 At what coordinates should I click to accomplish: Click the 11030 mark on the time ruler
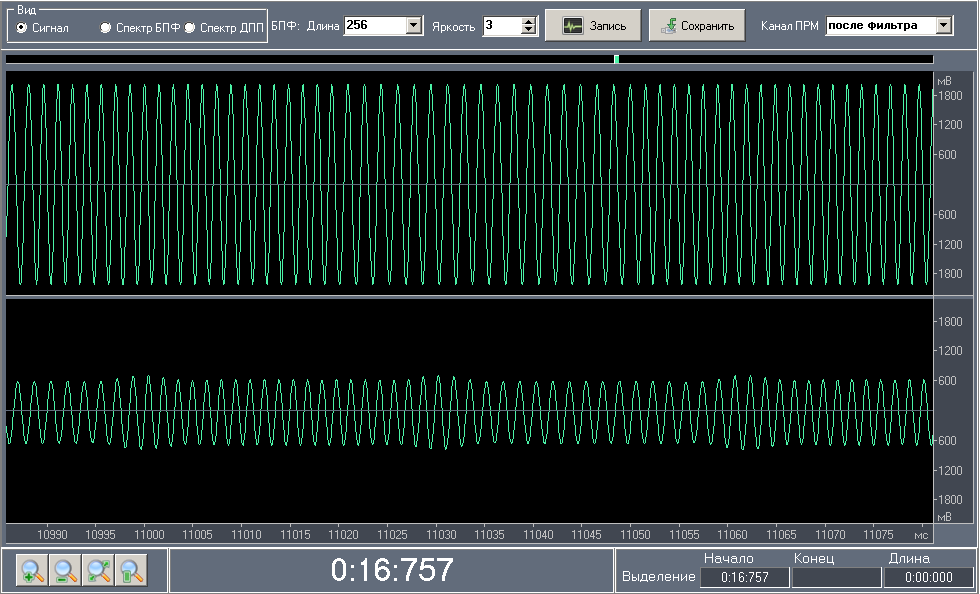coord(441,535)
